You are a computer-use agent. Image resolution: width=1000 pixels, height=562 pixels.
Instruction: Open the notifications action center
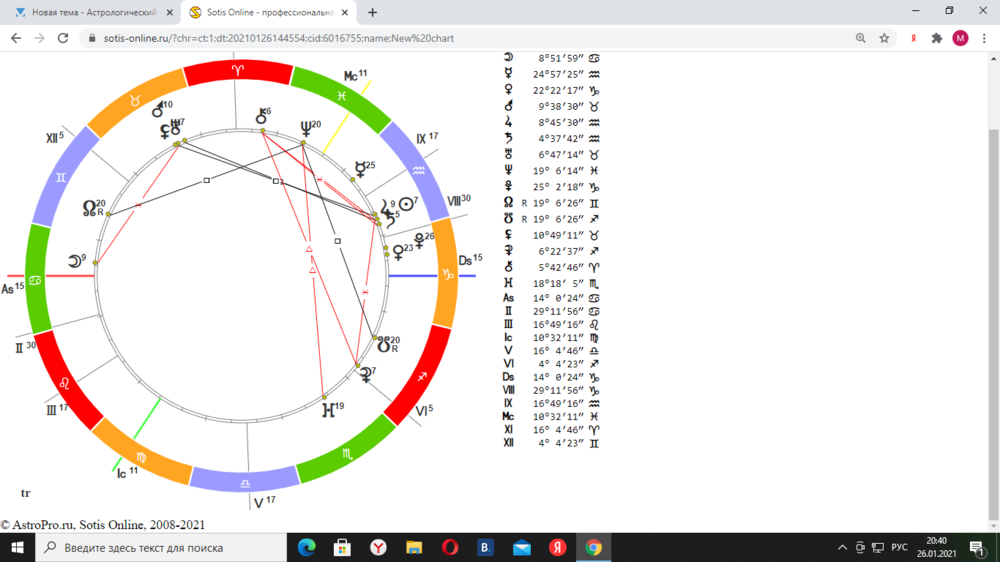click(977, 547)
